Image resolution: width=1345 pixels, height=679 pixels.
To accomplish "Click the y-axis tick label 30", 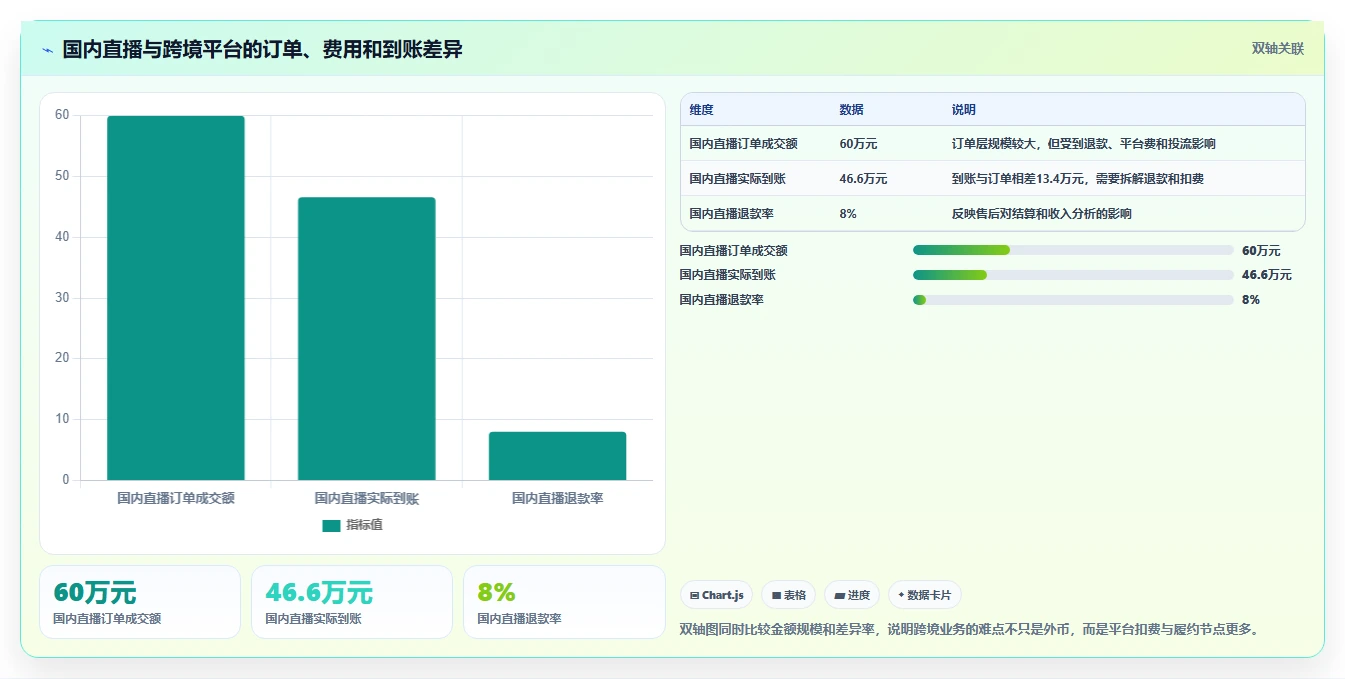I will 62,297.
